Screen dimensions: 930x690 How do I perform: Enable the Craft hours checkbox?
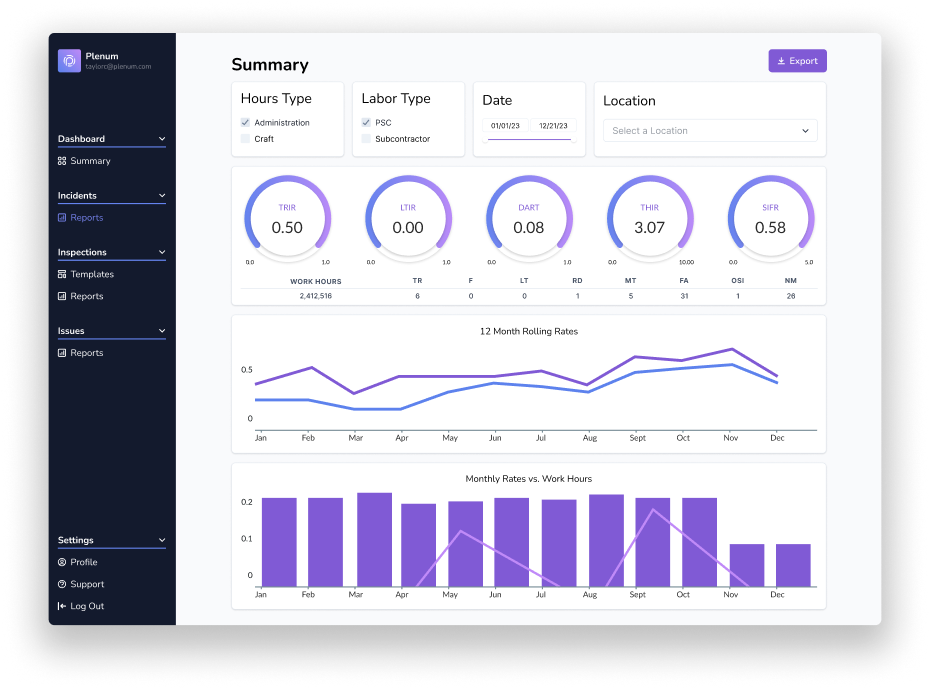tap(245, 139)
